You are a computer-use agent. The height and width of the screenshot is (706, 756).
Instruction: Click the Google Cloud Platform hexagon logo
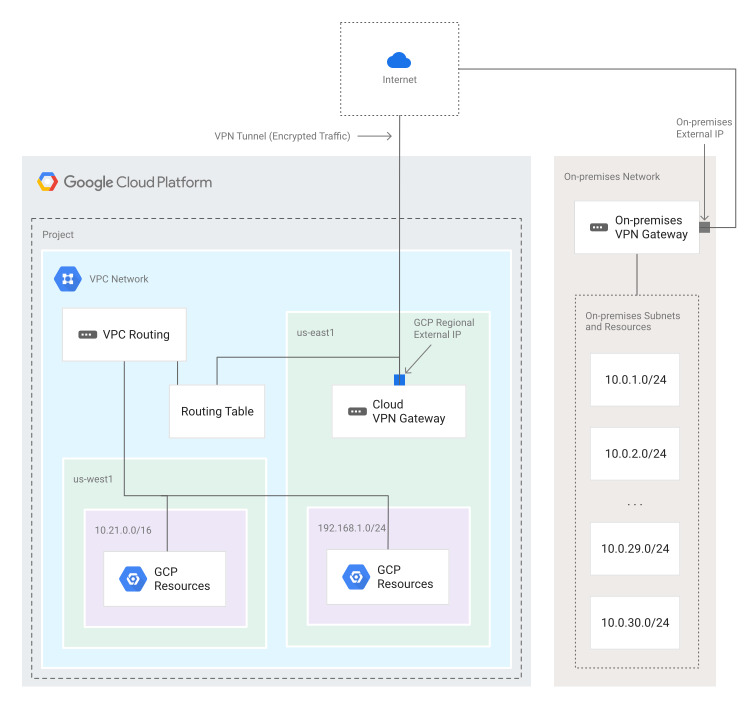(47, 182)
